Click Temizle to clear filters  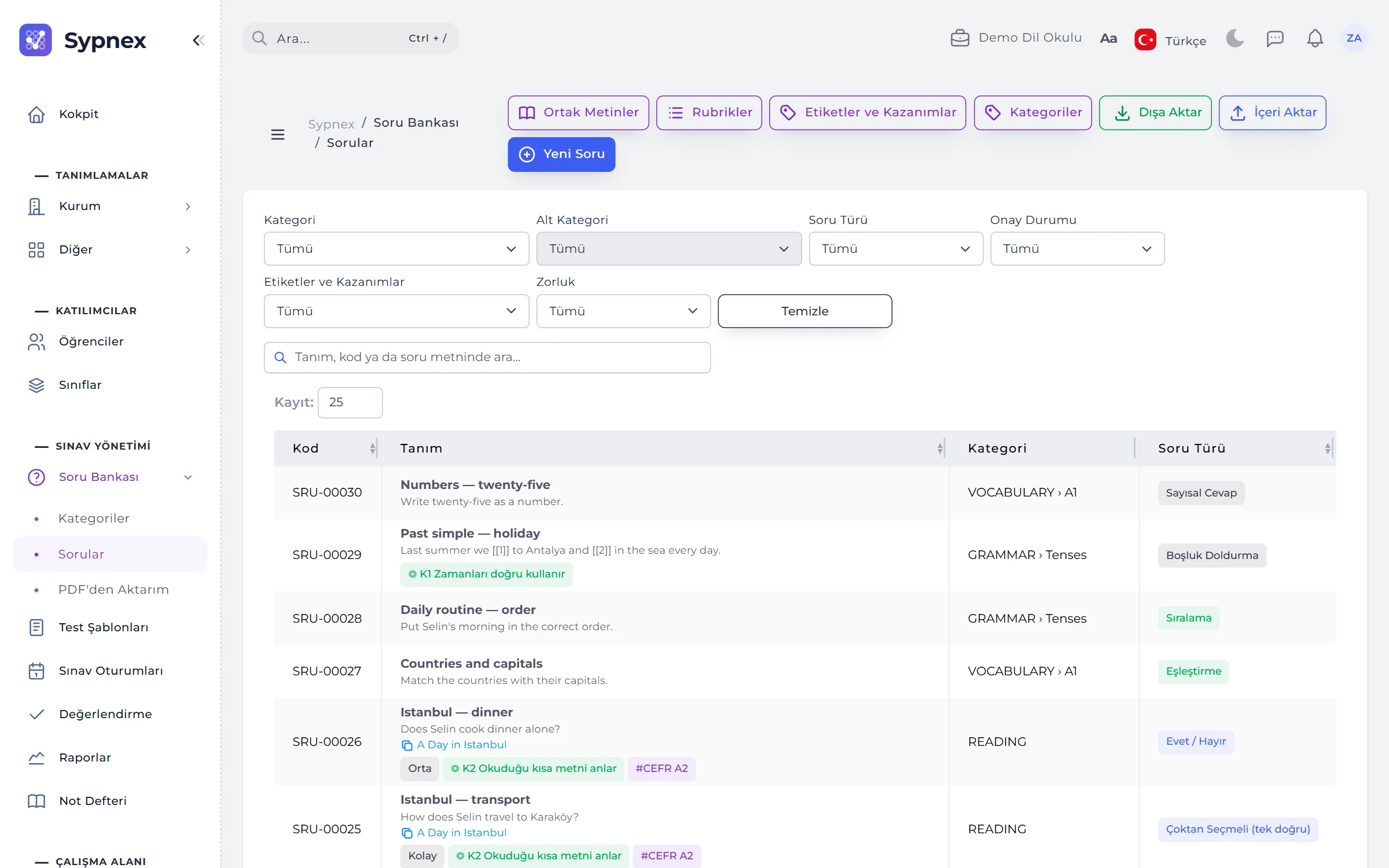[805, 311]
